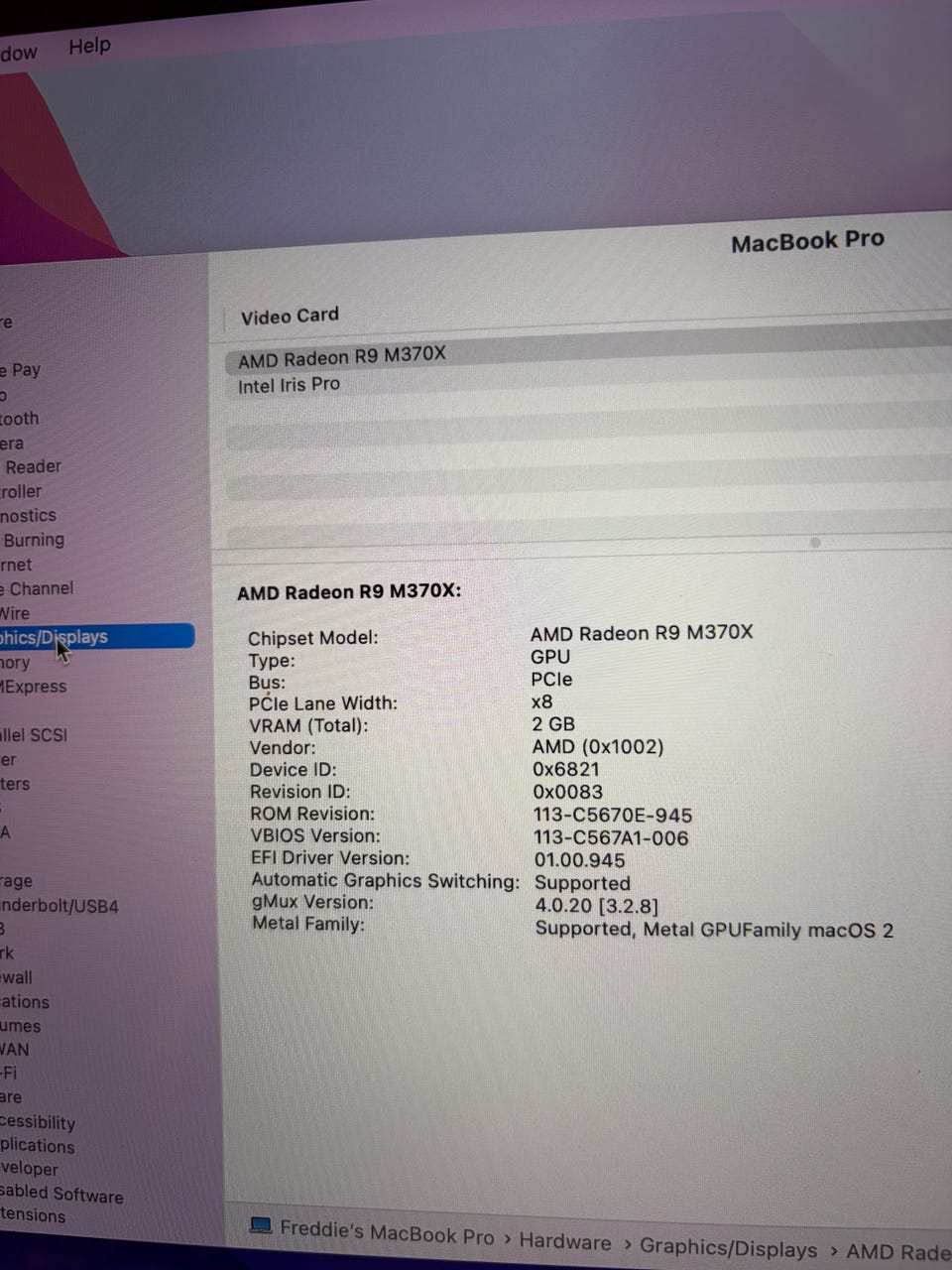Select Extensions item in sidebar

tap(33, 1215)
